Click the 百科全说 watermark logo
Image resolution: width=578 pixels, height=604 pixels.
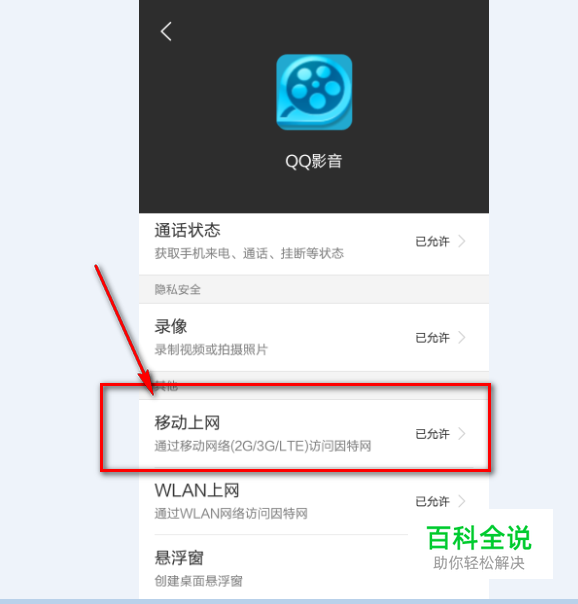click(x=479, y=546)
